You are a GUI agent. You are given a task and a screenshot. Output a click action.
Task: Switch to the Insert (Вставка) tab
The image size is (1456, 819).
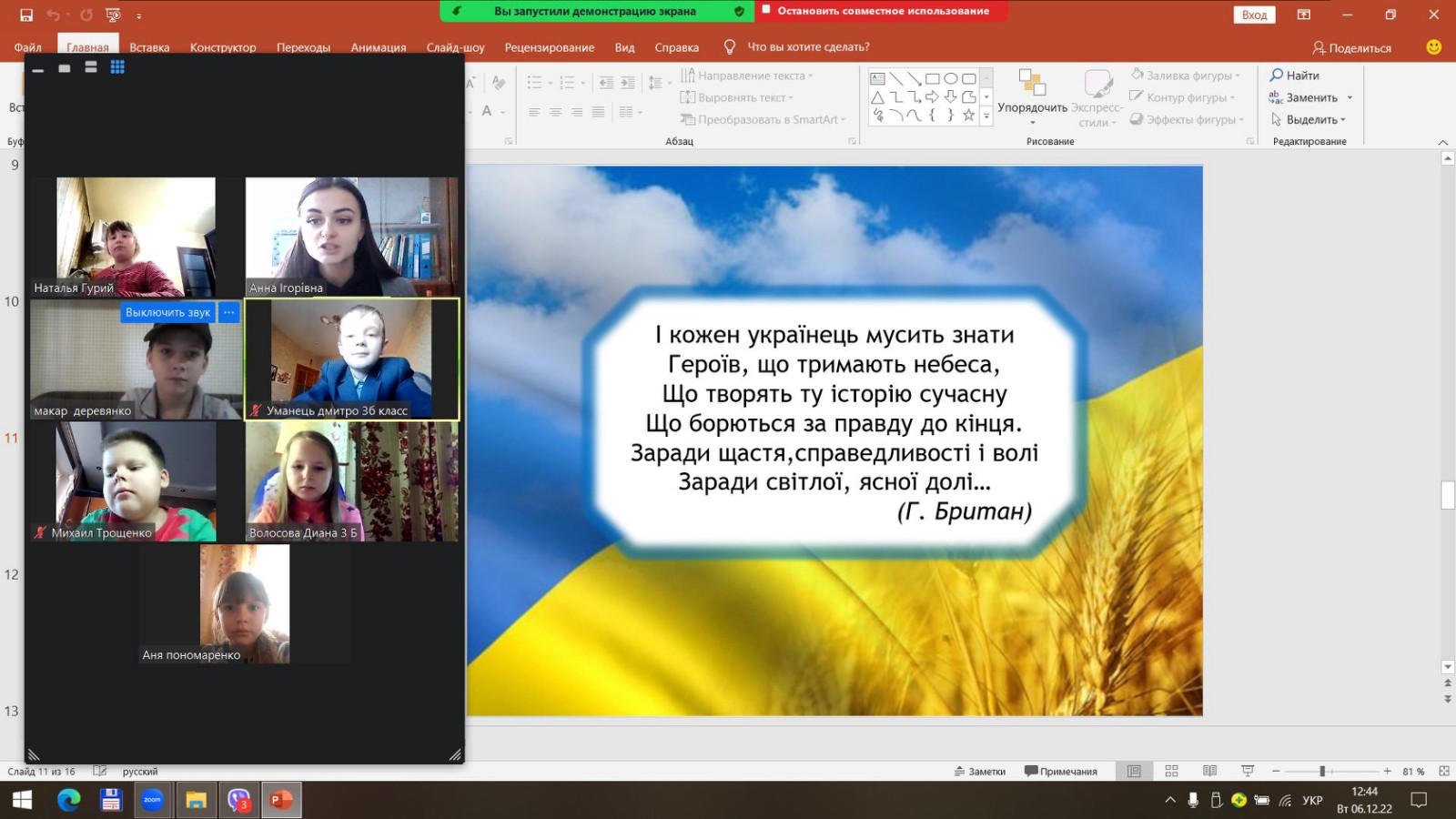149,47
